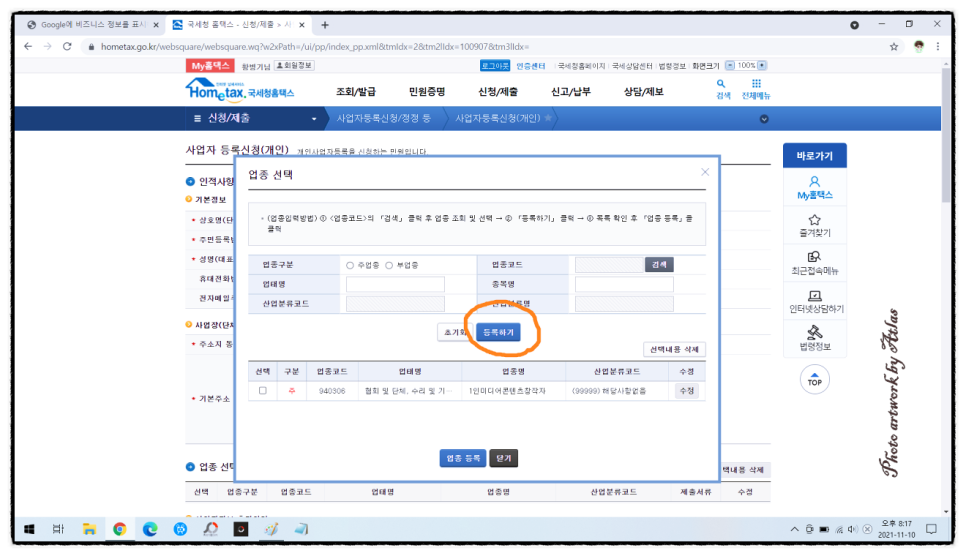Open the 신고/납부 menu
Viewport: 966px width, 556px height.
tap(570, 91)
